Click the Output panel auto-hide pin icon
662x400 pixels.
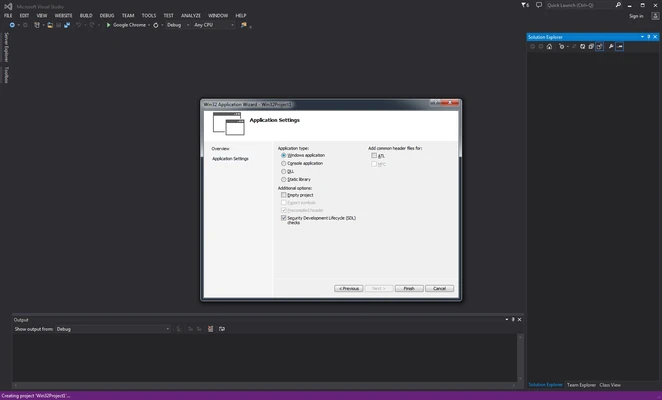tap(513, 319)
